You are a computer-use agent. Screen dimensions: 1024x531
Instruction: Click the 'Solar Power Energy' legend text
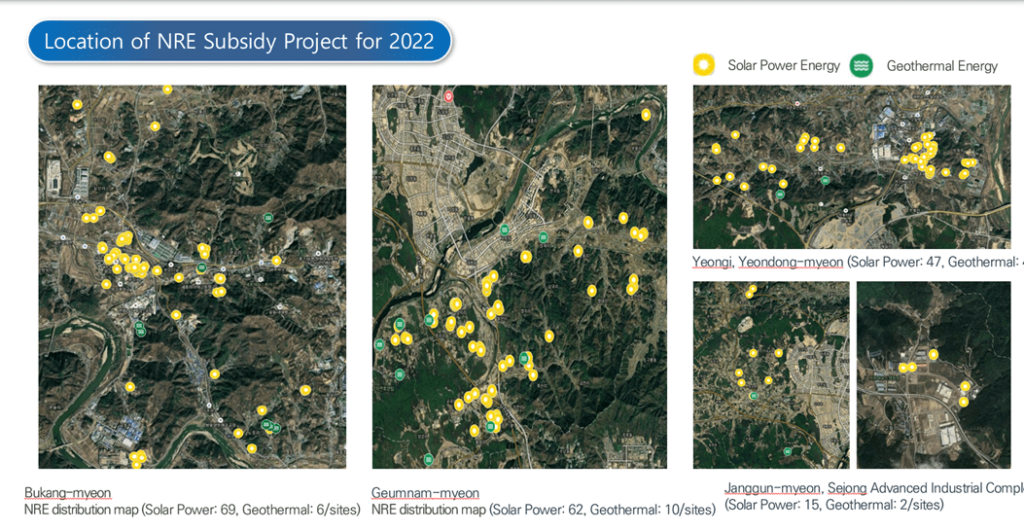pyautogui.click(x=784, y=66)
